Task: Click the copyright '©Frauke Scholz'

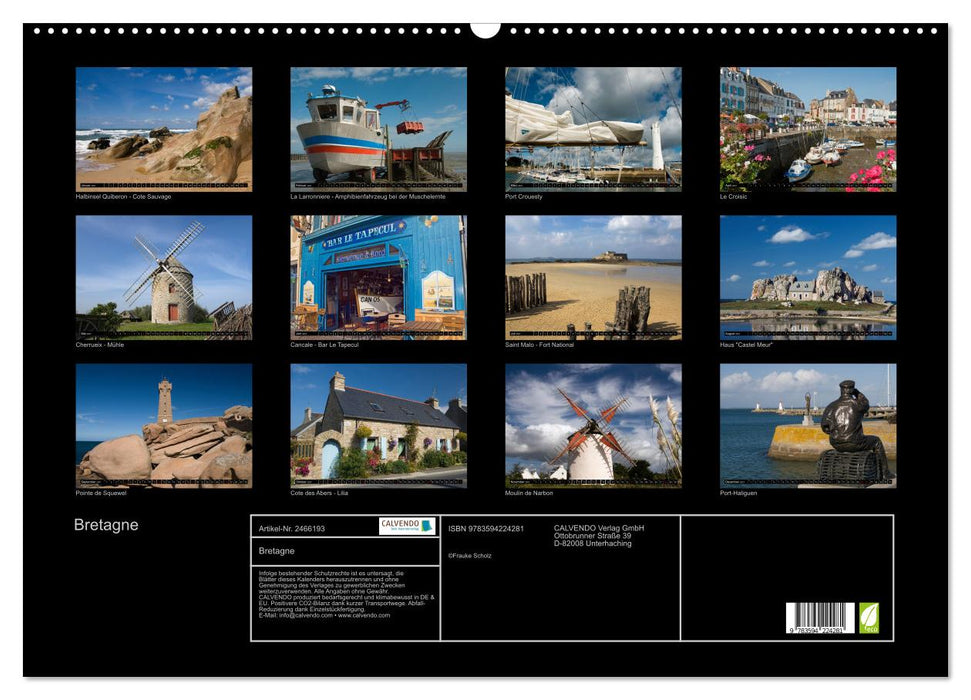Action: 470,556
